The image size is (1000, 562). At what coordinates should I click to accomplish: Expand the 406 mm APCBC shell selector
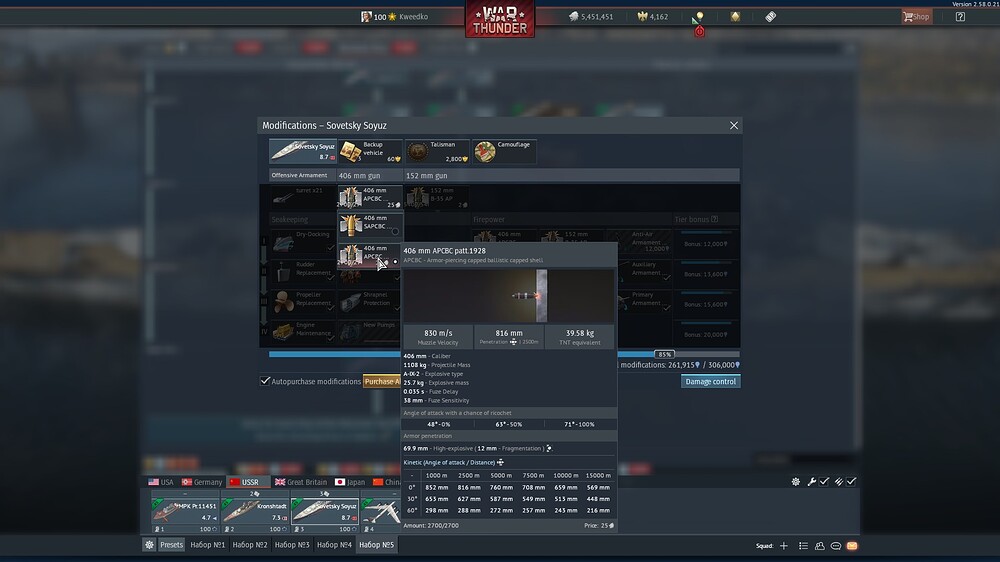pos(370,197)
